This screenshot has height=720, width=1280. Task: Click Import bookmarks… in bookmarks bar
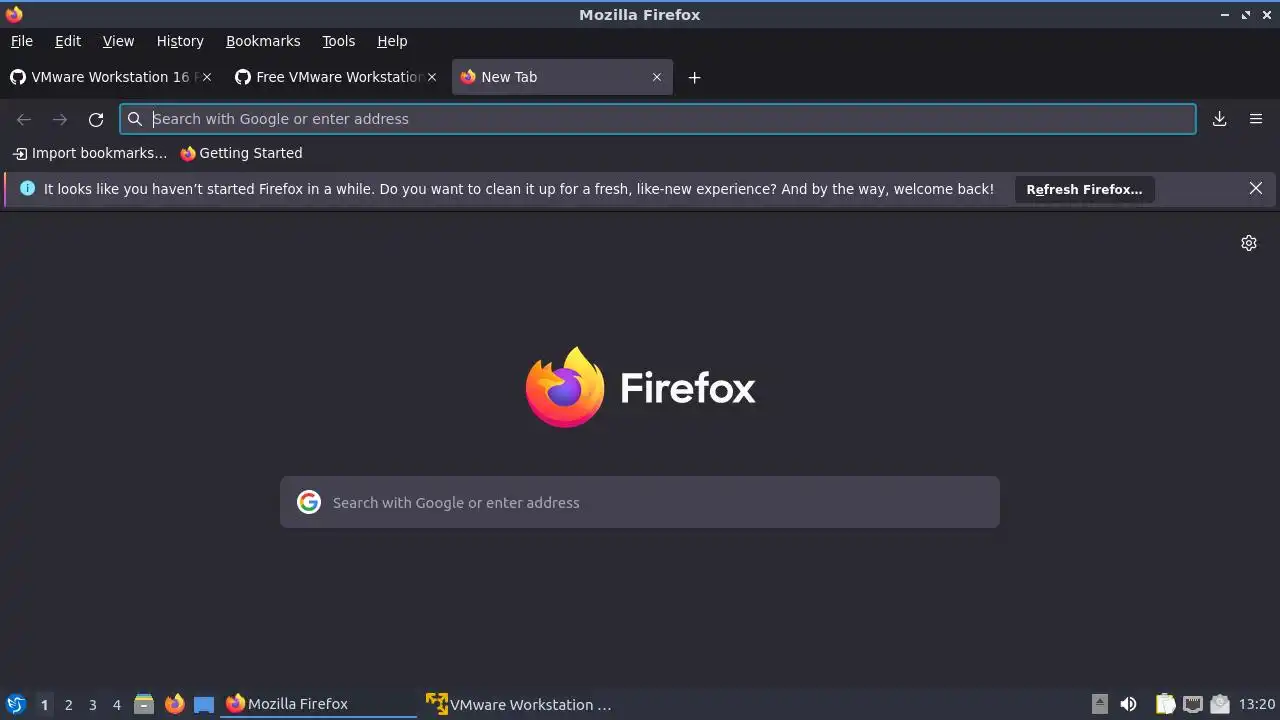(90, 153)
